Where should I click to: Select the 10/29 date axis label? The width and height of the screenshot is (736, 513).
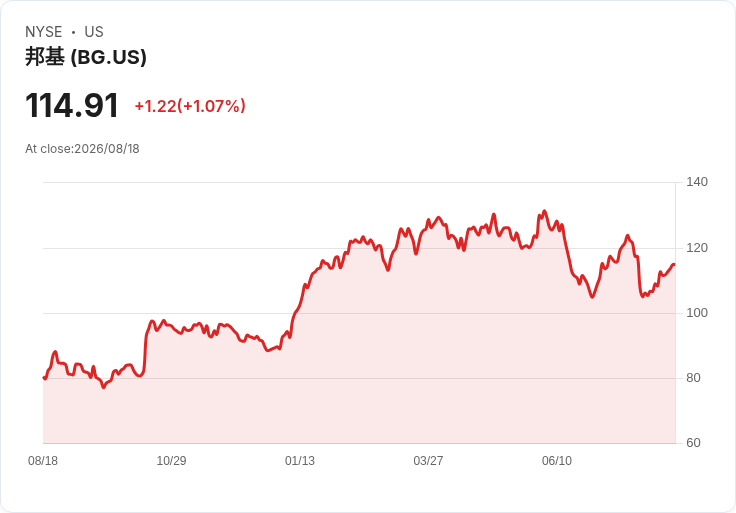[x=171, y=461]
